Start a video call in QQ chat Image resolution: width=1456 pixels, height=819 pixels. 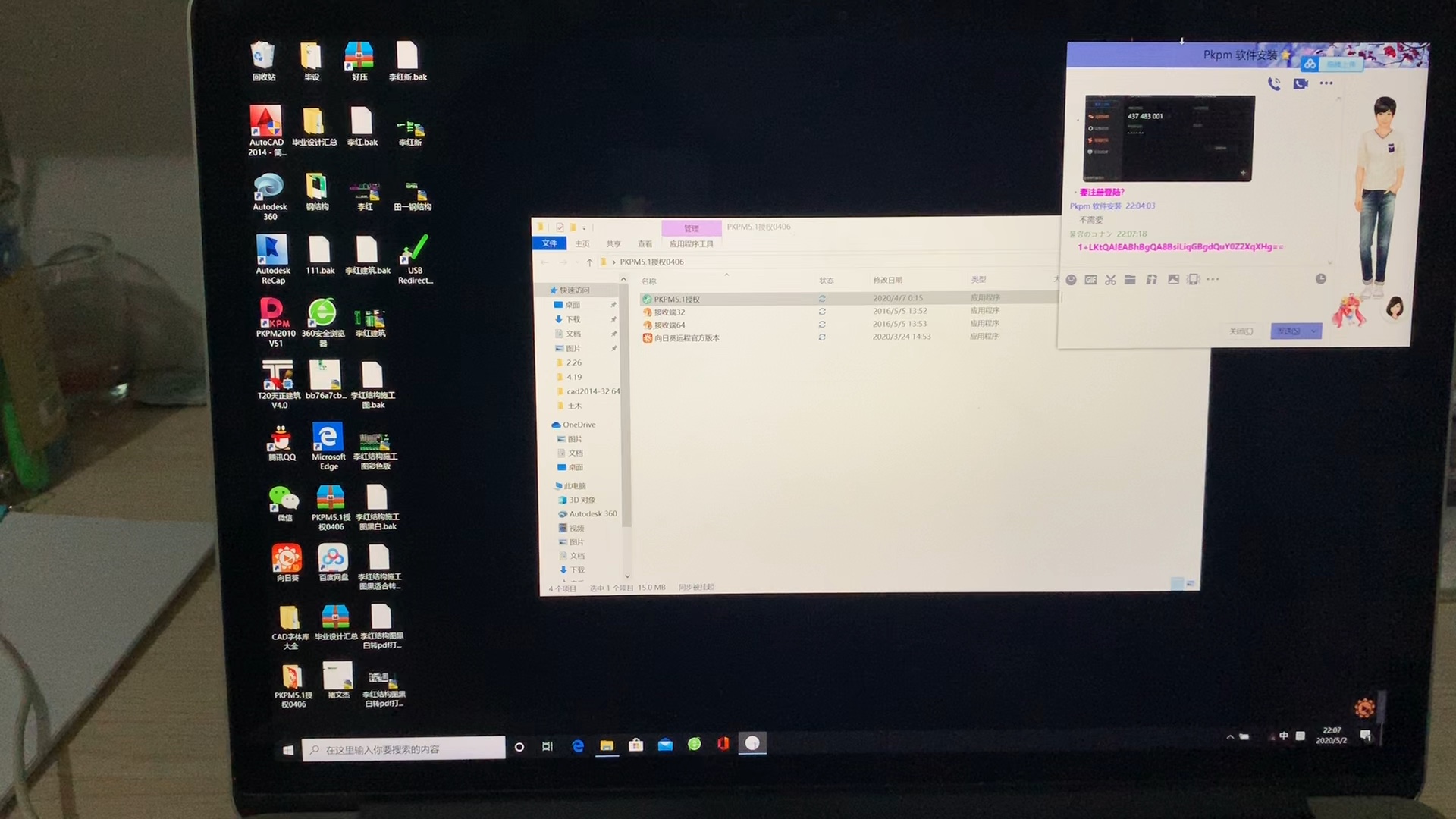pos(1301,84)
